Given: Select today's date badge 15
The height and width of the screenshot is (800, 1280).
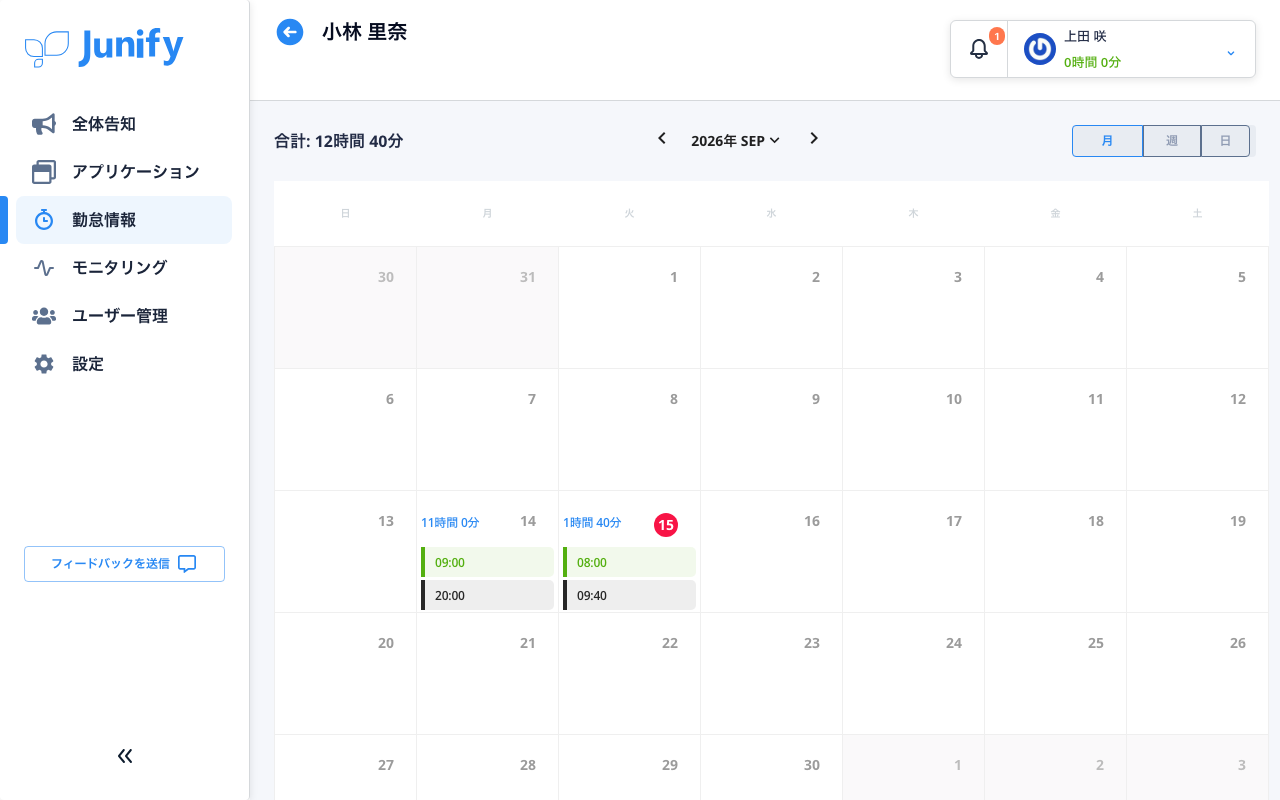Looking at the screenshot, I should tap(666, 524).
